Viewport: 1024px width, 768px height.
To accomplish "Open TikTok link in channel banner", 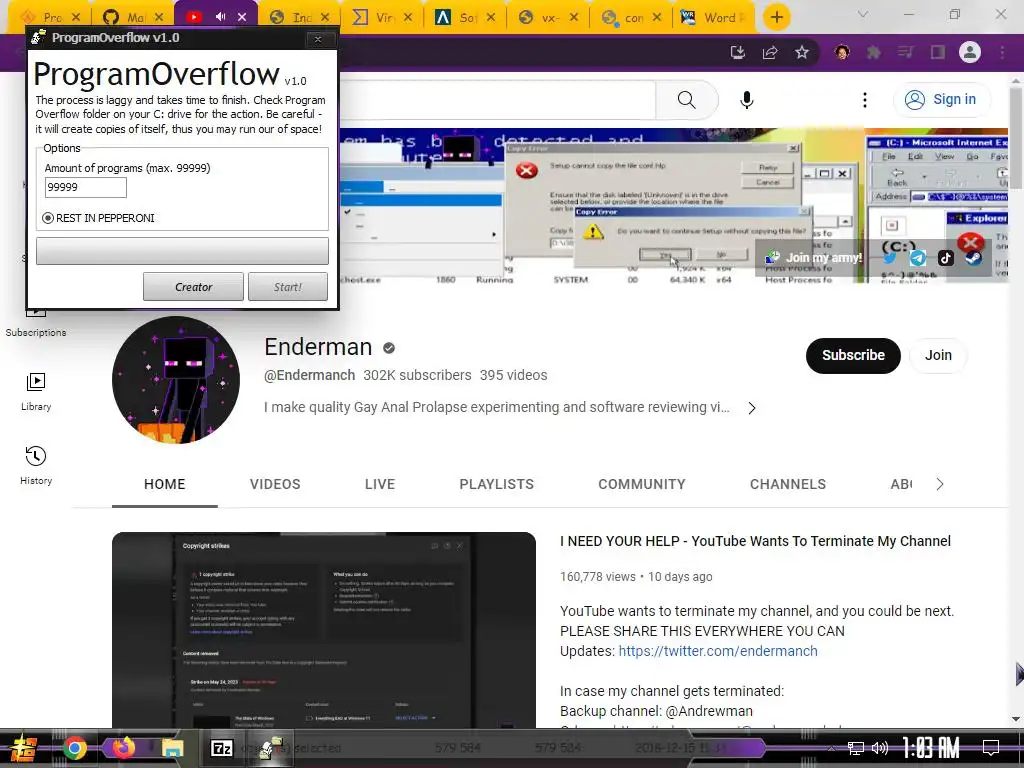I will pos(946,258).
